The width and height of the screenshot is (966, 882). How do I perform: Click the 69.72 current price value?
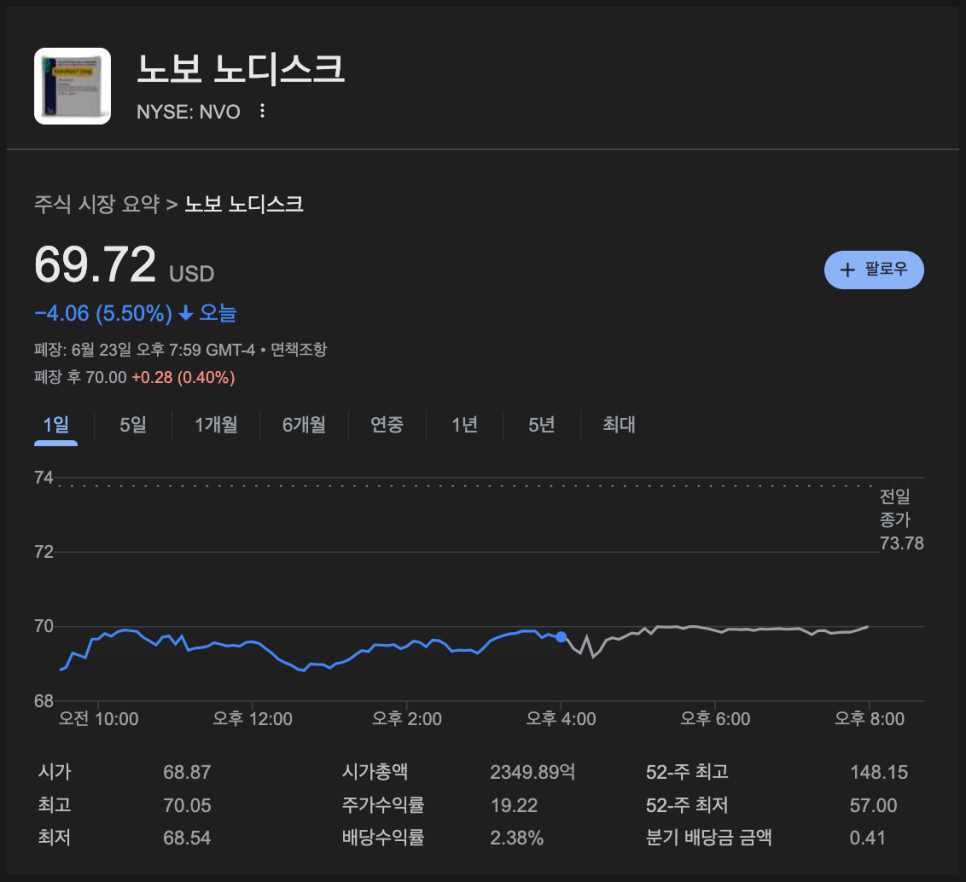(95, 264)
